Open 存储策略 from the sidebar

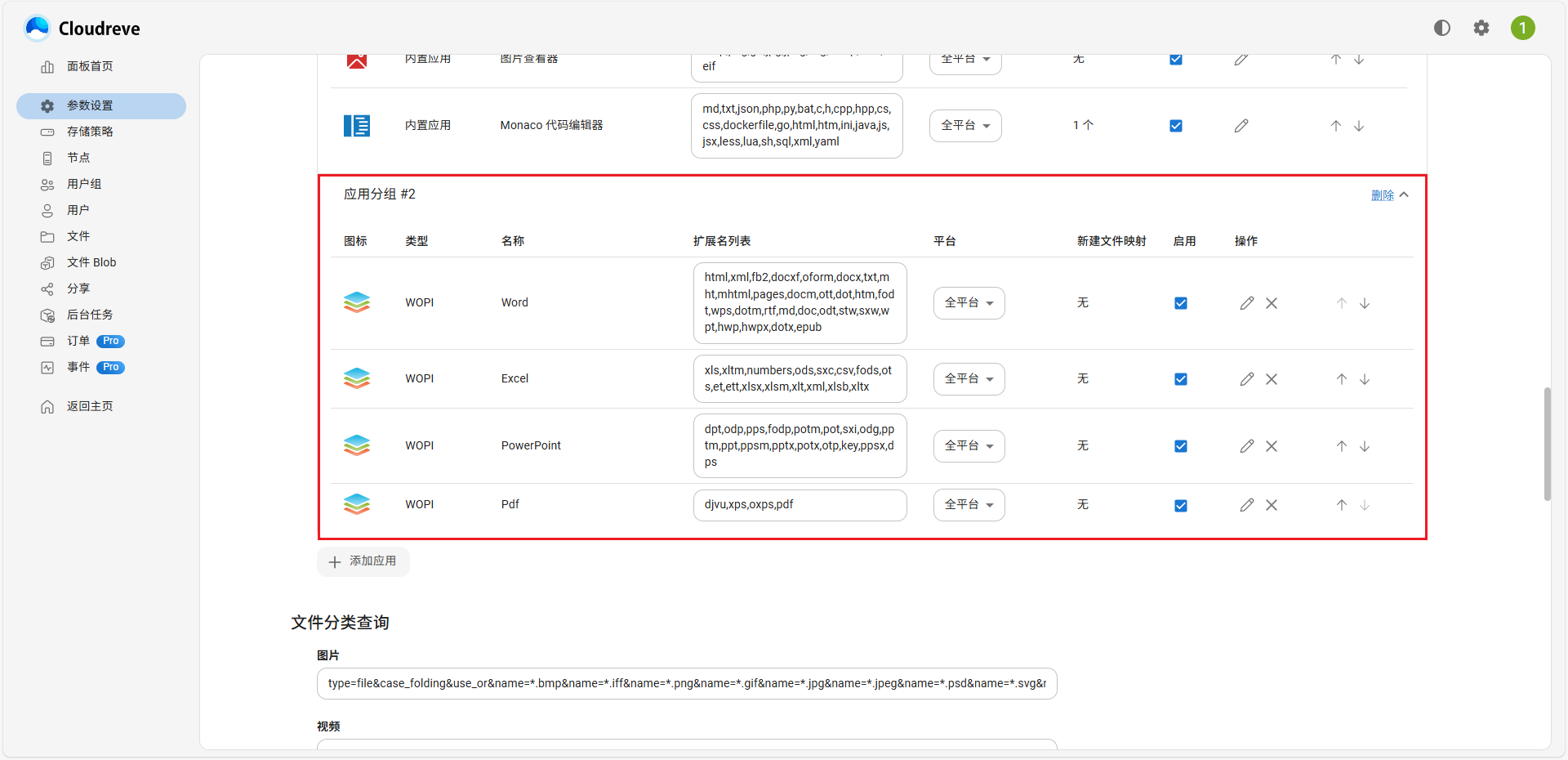pos(90,131)
